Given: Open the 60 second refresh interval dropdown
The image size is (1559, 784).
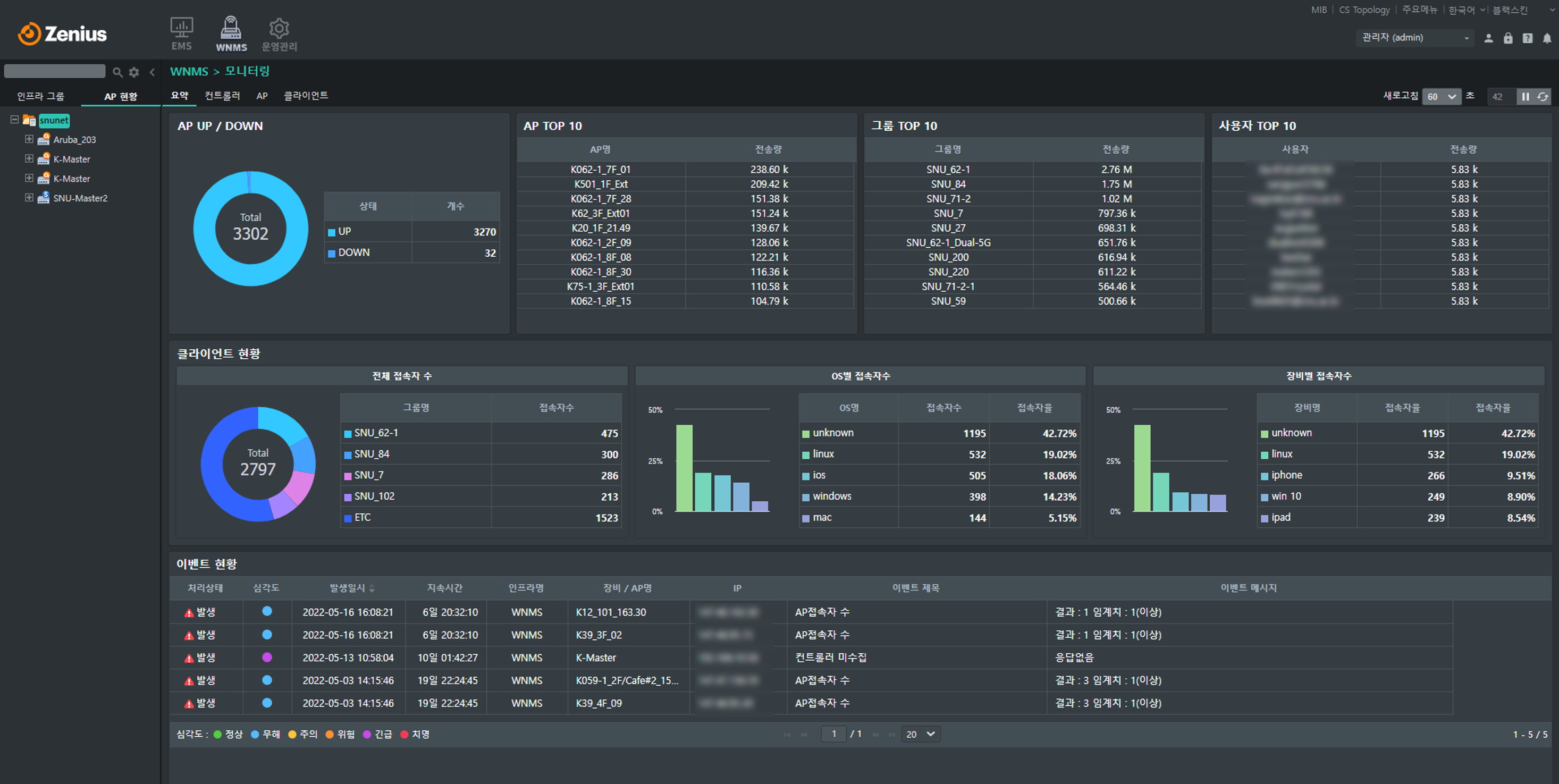Looking at the screenshot, I should tap(1441, 96).
